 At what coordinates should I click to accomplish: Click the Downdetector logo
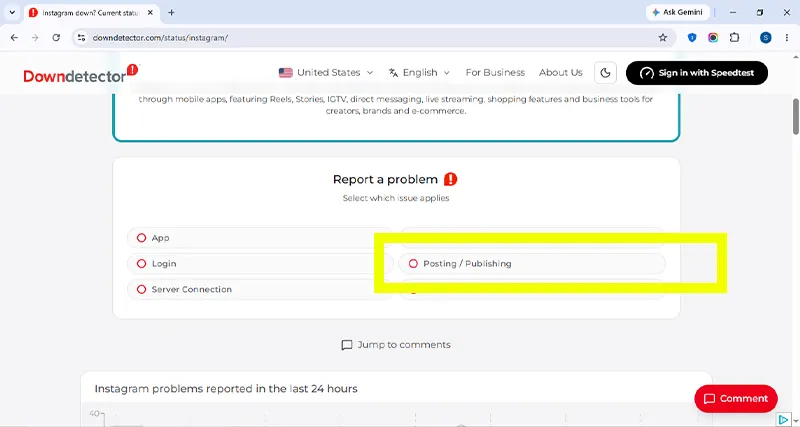pyautogui.click(x=81, y=73)
